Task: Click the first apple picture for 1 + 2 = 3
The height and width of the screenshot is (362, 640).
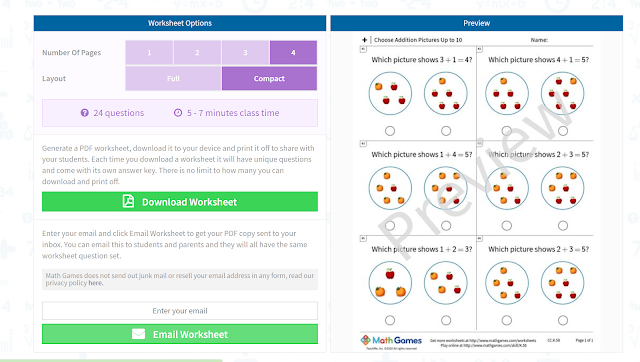Action: tap(390, 283)
